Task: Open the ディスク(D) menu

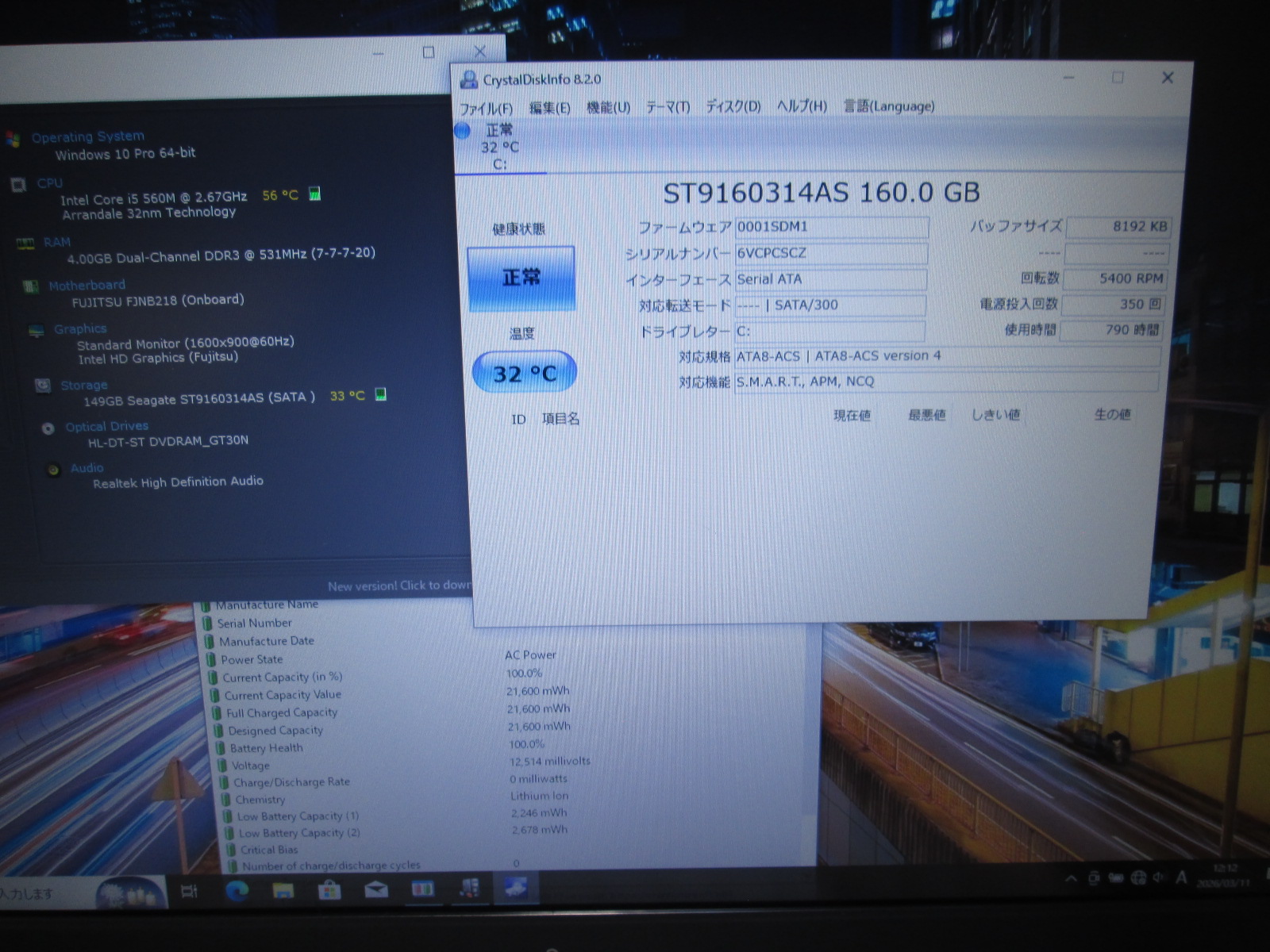Action: click(x=733, y=106)
